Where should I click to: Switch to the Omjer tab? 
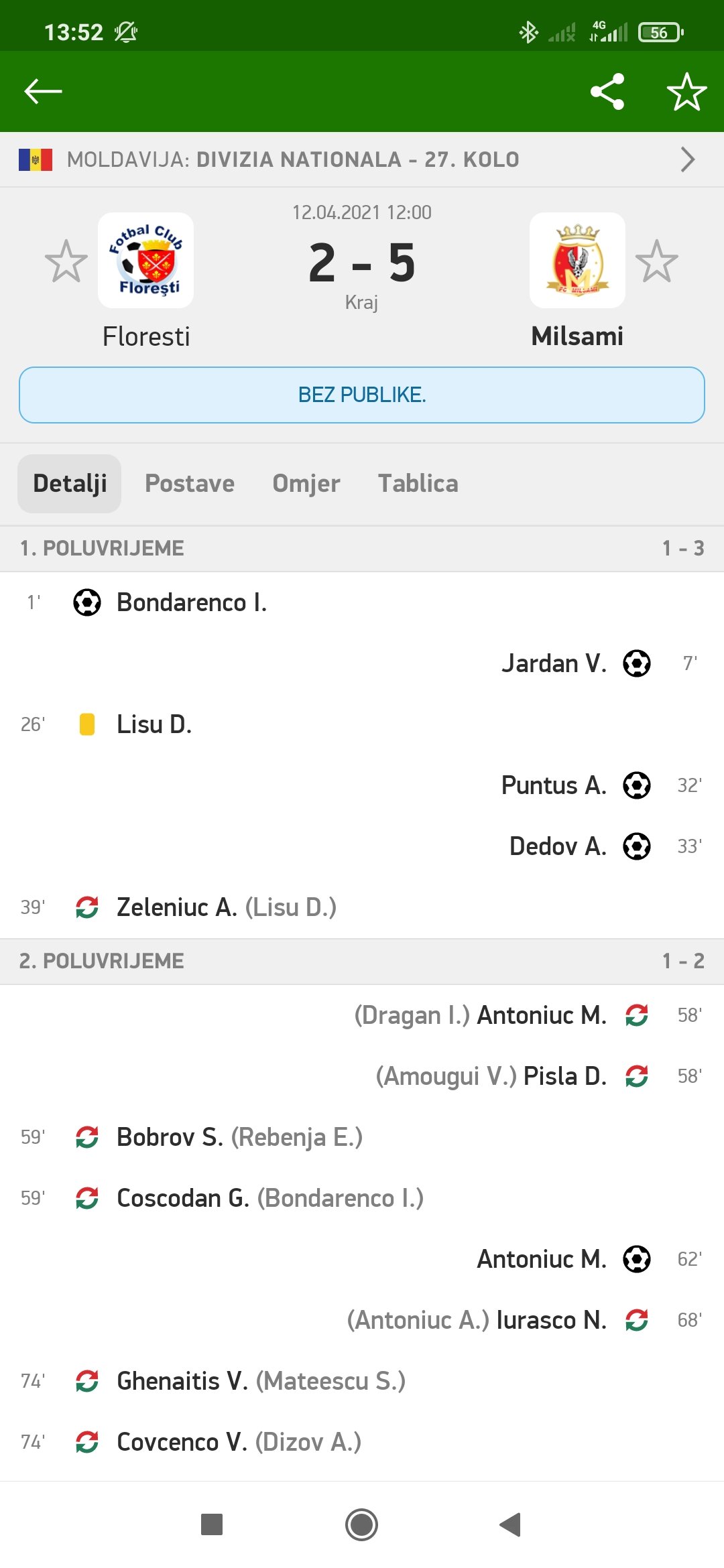pyautogui.click(x=306, y=484)
